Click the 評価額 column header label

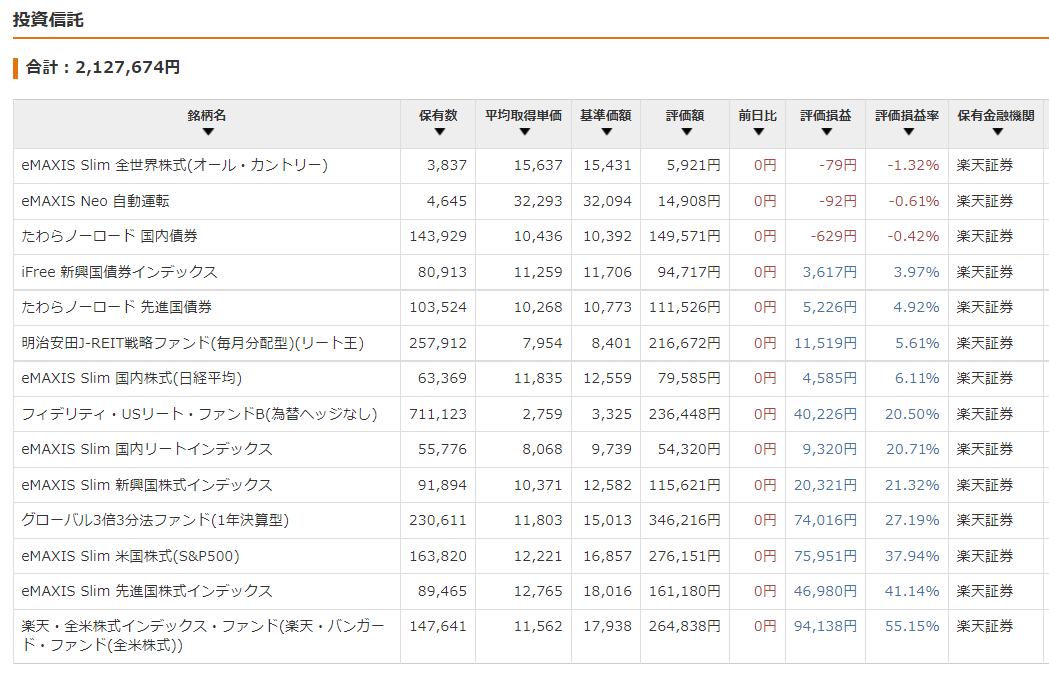pos(686,116)
